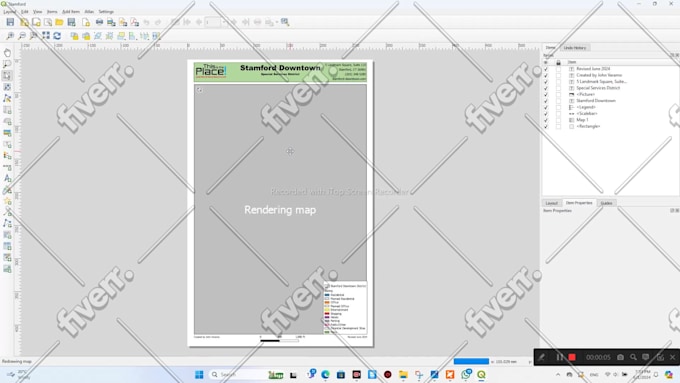Viewport: 680px width, 383px height.
Task: Open the Add Item menu
Action: tap(71, 12)
